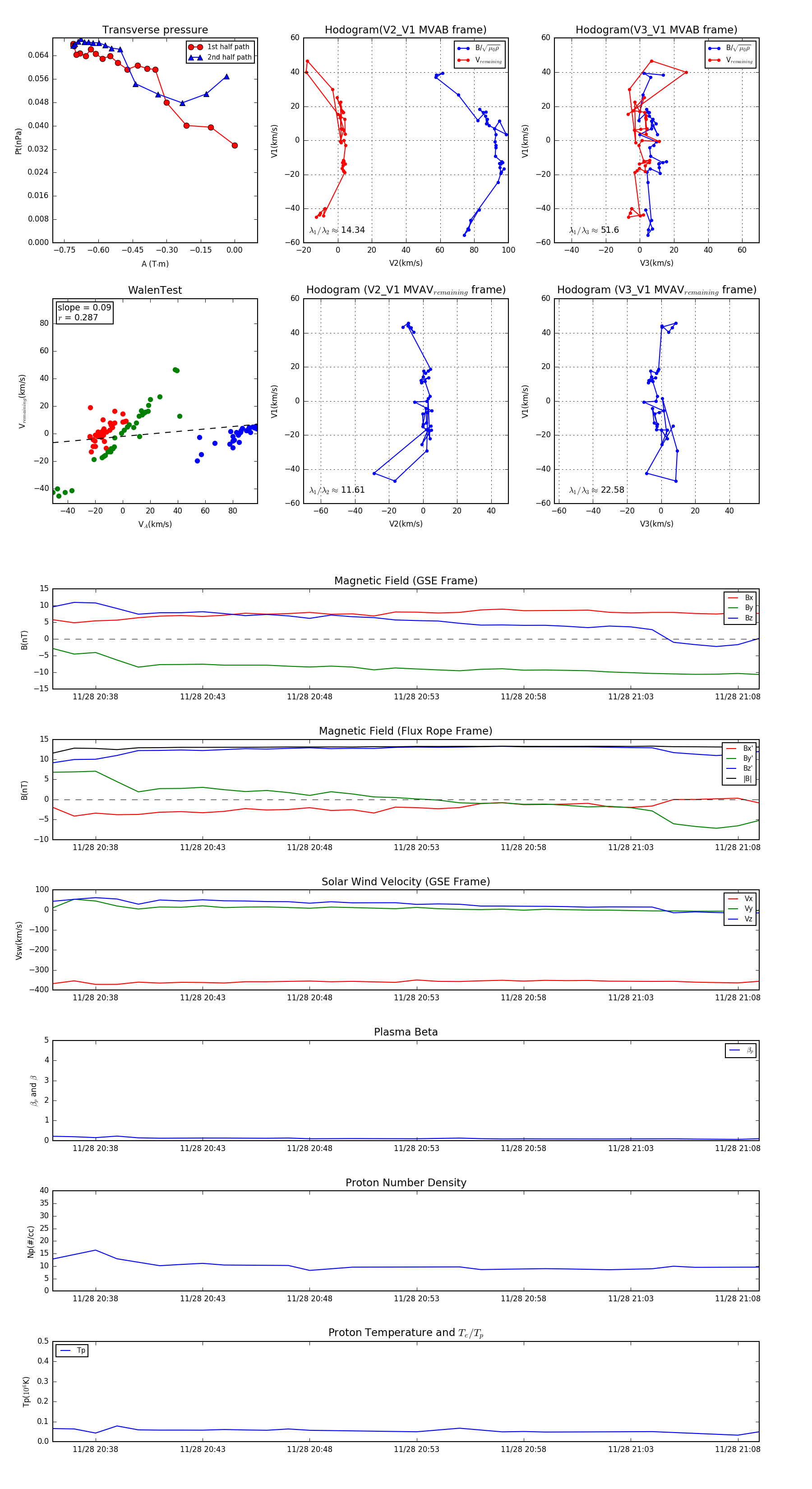Viewport: 812px width, 1489px height.
Task: Select the "Vz" legend entry
Action: tap(740, 919)
